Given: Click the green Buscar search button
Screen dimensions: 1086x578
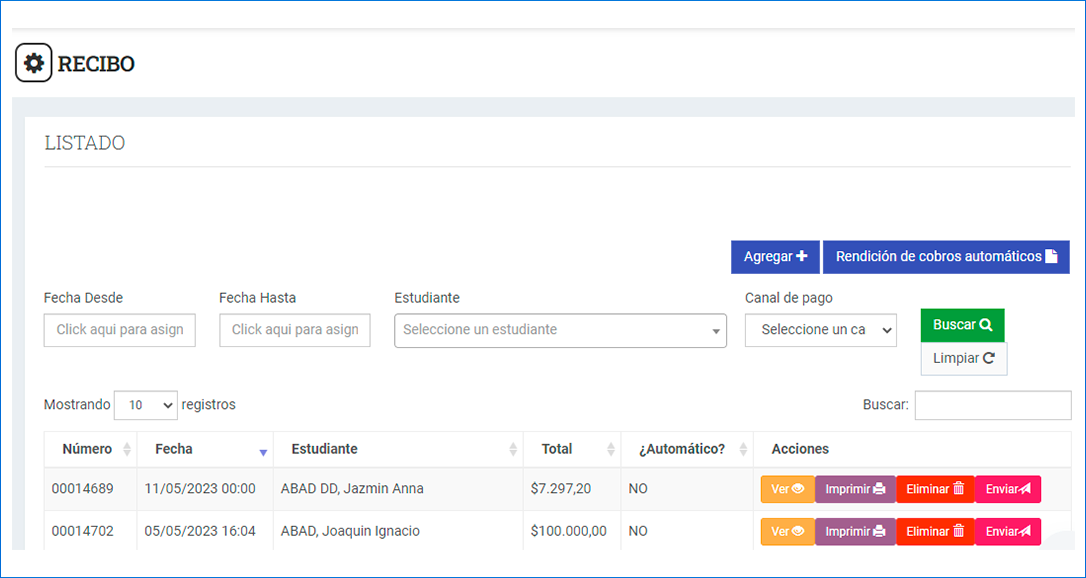Looking at the screenshot, I should pos(962,325).
